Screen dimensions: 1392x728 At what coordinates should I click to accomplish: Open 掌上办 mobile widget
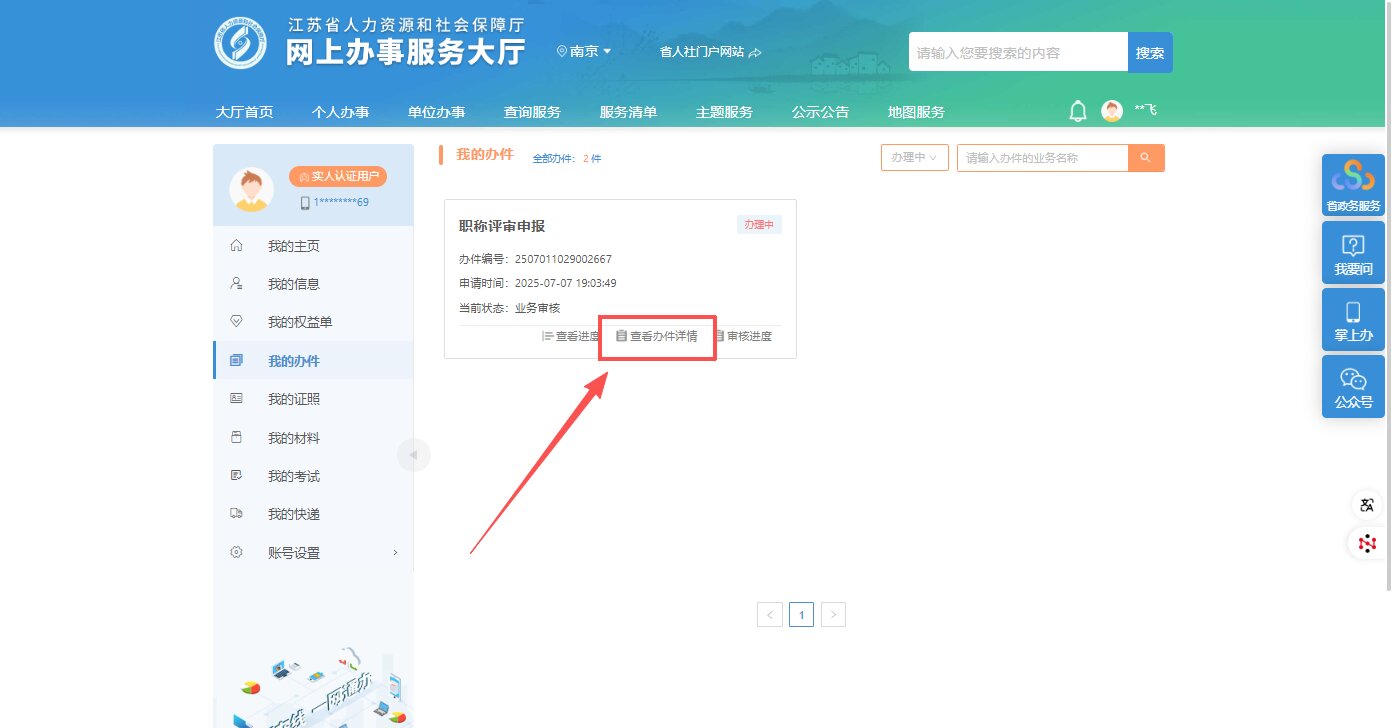point(1353,319)
